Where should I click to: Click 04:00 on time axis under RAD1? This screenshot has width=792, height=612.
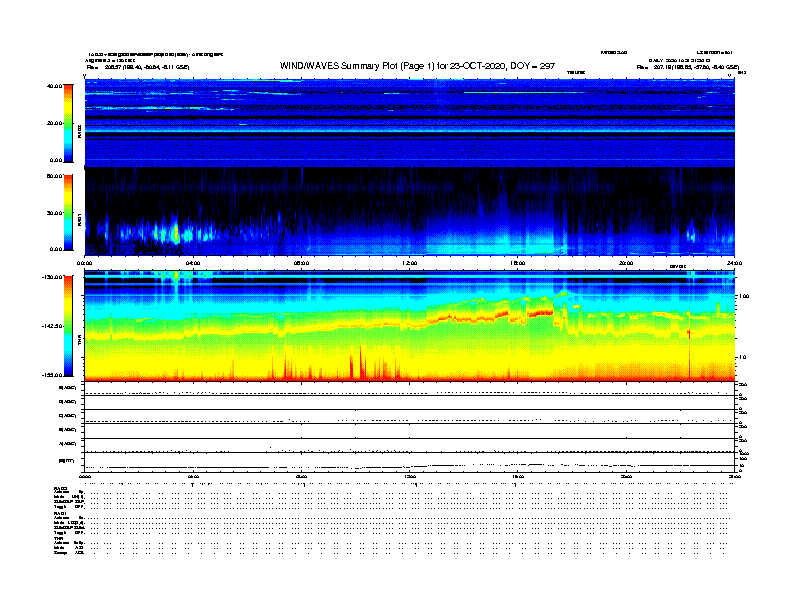(x=193, y=263)
